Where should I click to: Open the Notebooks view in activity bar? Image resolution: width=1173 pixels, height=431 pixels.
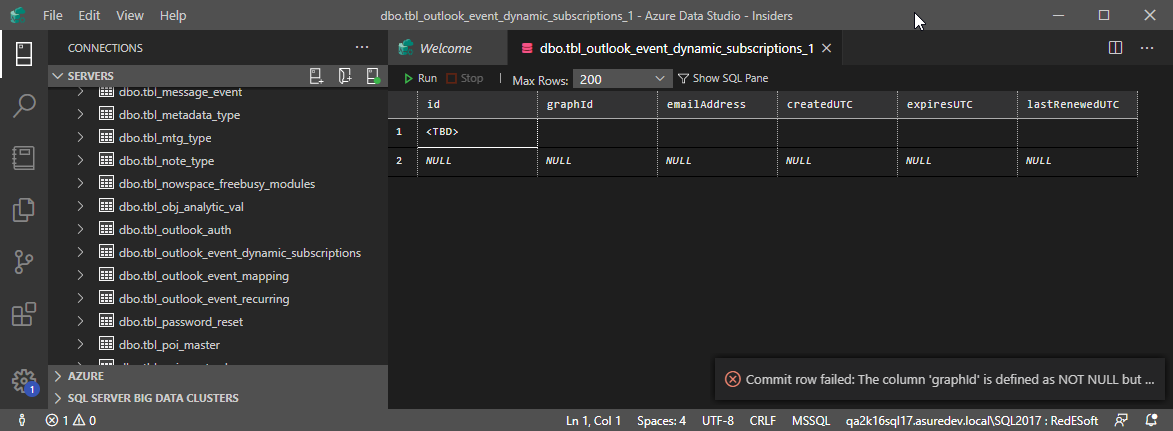click(24, 157)
